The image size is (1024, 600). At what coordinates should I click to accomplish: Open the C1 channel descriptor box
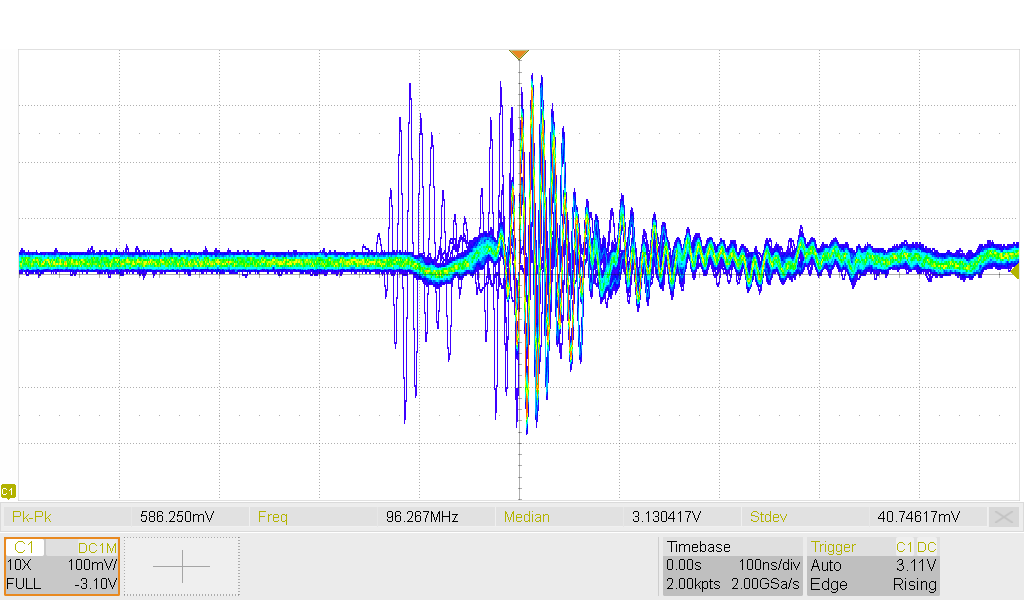coord(62,566)
